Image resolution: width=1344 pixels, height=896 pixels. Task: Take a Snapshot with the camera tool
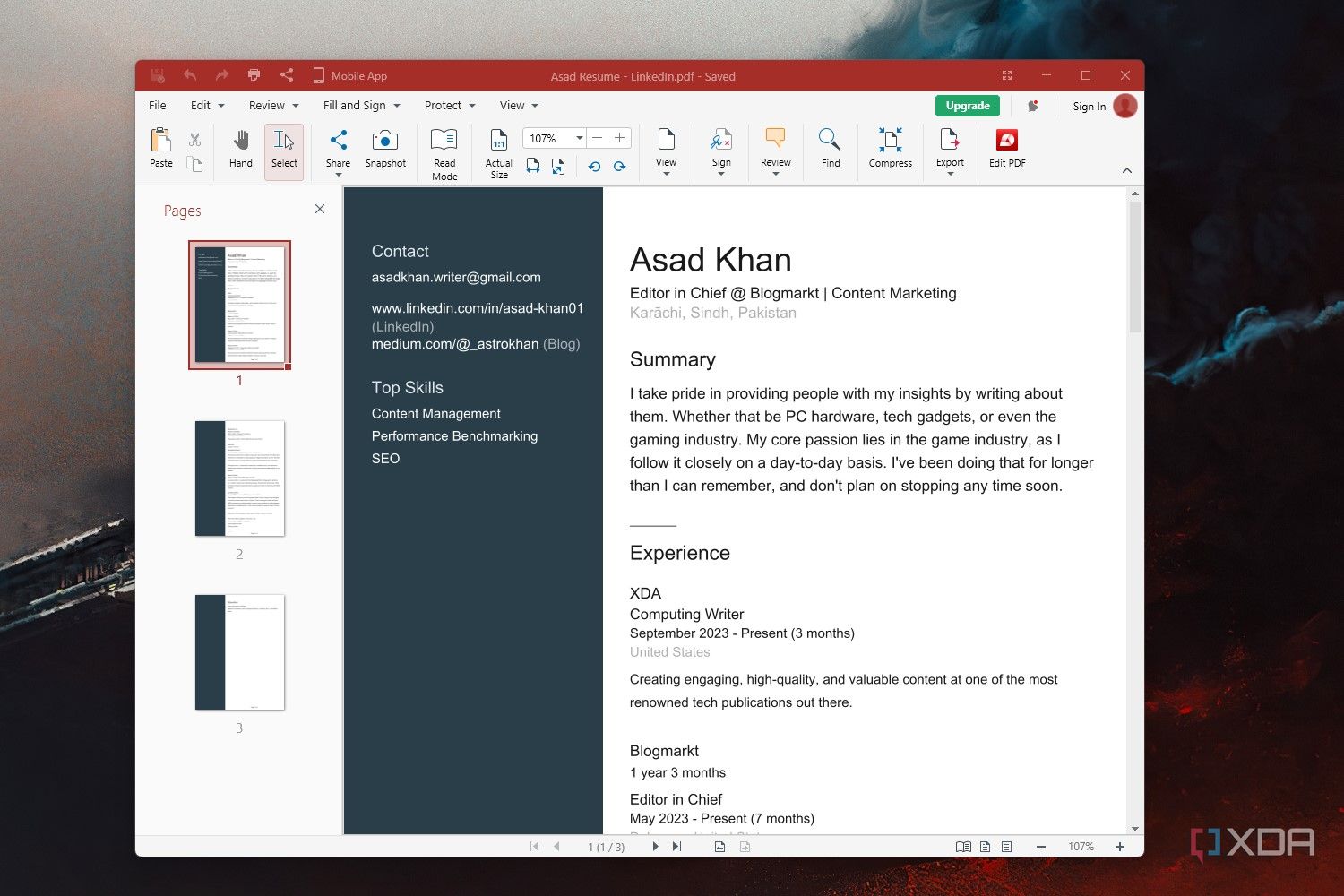[x=385, y=148]
